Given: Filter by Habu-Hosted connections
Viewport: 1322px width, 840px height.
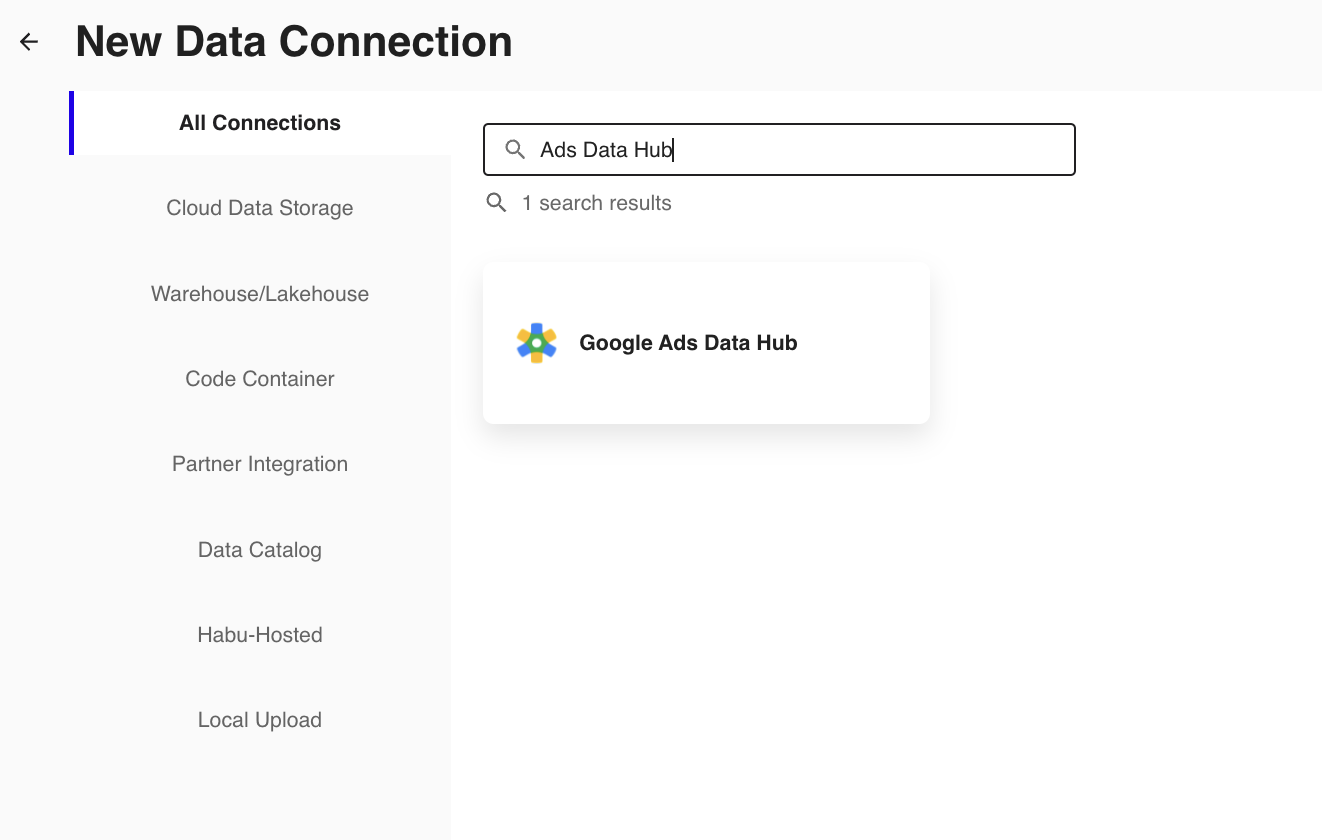Looking at the screenshot, I should (260, 635).
